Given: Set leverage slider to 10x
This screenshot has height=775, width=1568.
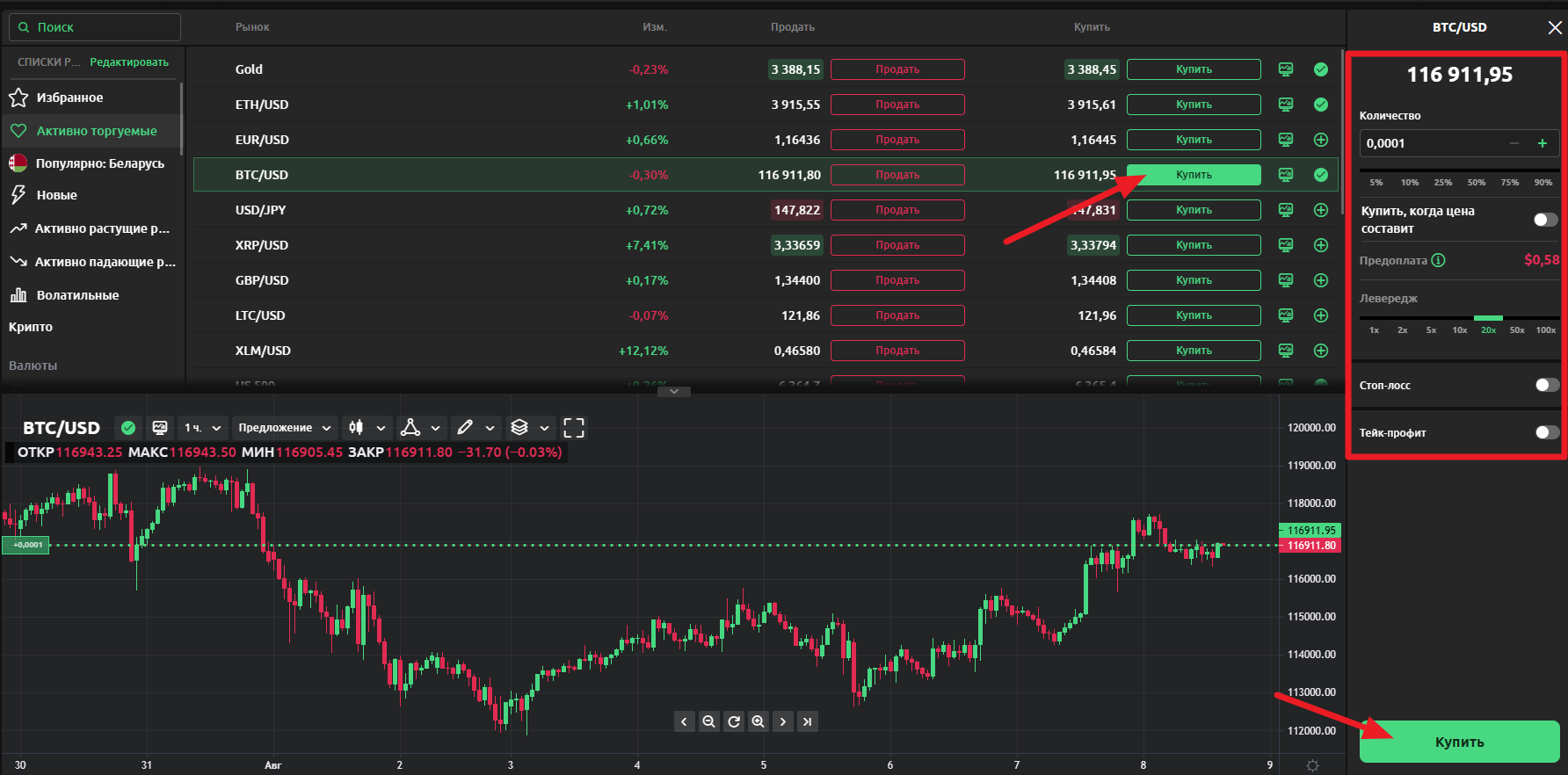Looking at the screenshot, I should coord(1460,330).
